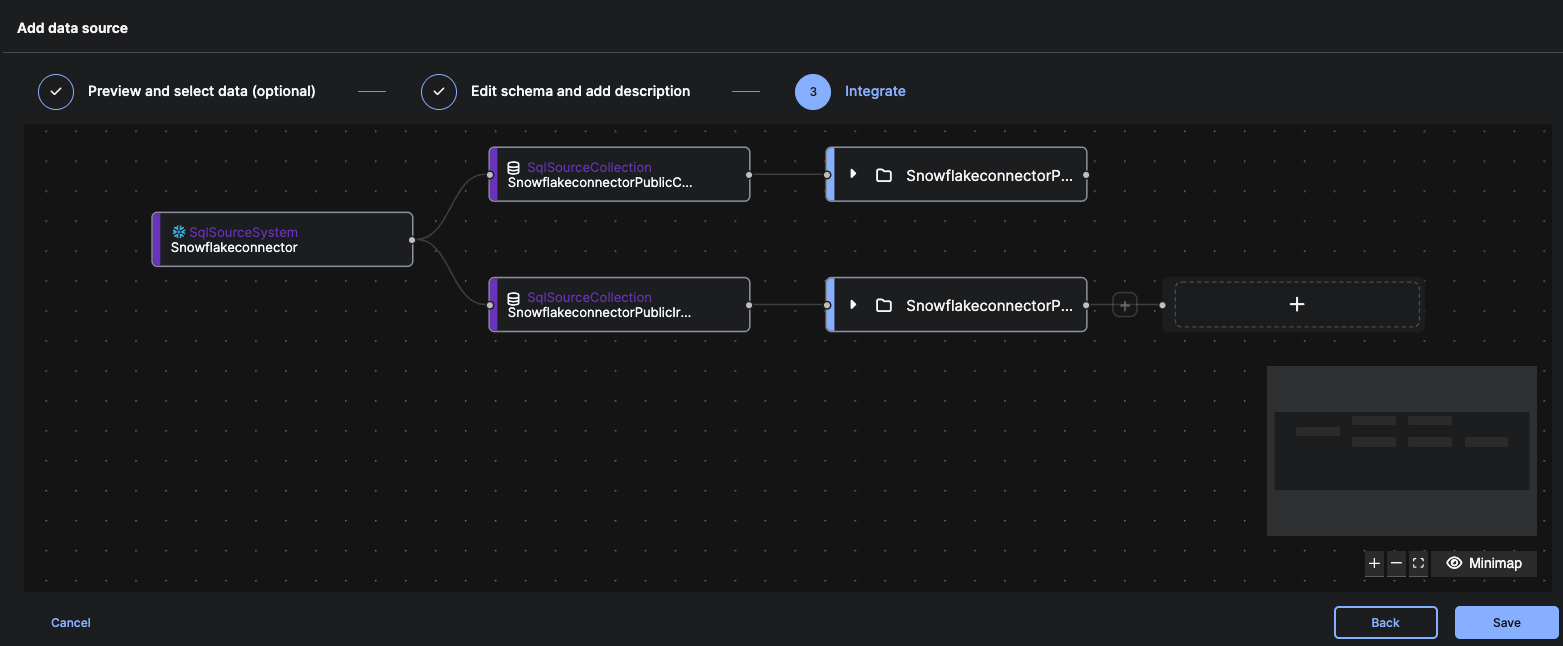Select the Integrate step number 3
The width and height of the screenshot is (1563, 646).
813,91
